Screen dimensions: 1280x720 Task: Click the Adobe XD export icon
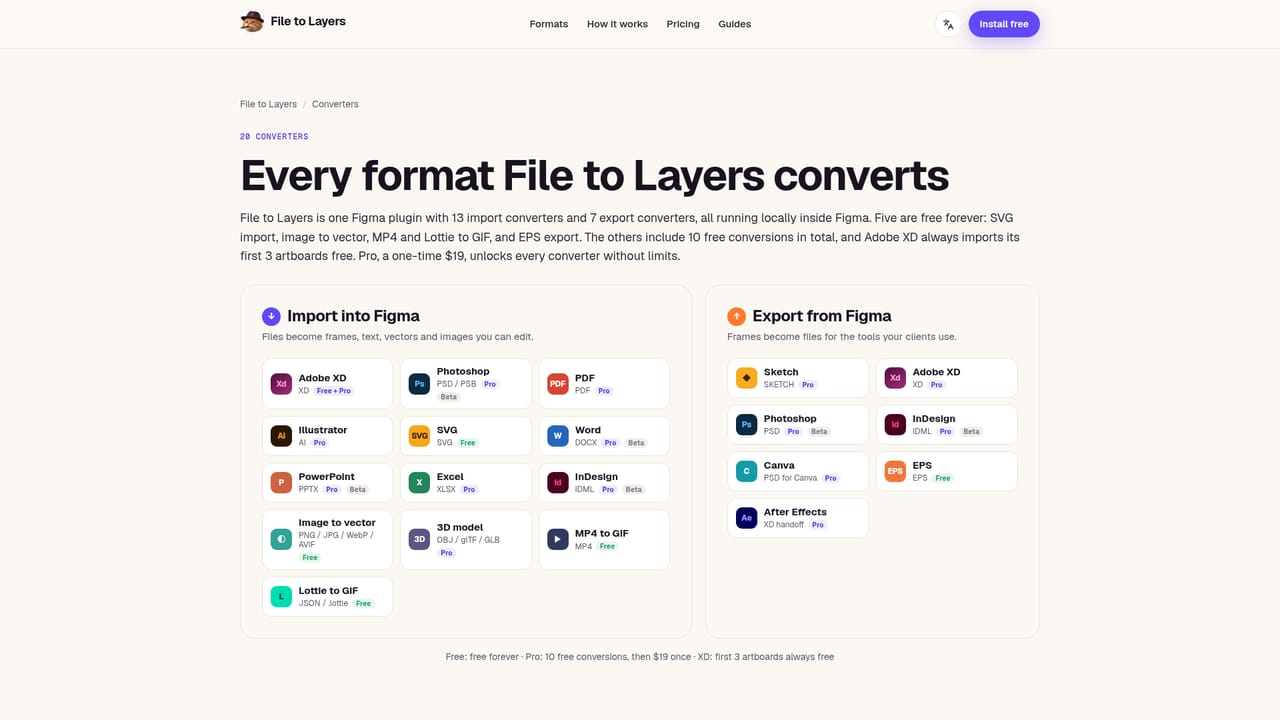click(896, 378)
